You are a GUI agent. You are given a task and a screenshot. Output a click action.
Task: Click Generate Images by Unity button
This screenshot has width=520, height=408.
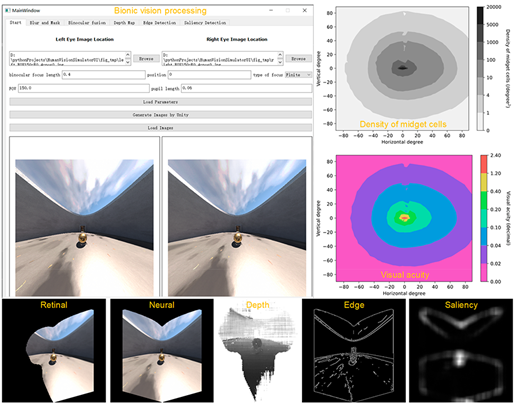point(161,115)
